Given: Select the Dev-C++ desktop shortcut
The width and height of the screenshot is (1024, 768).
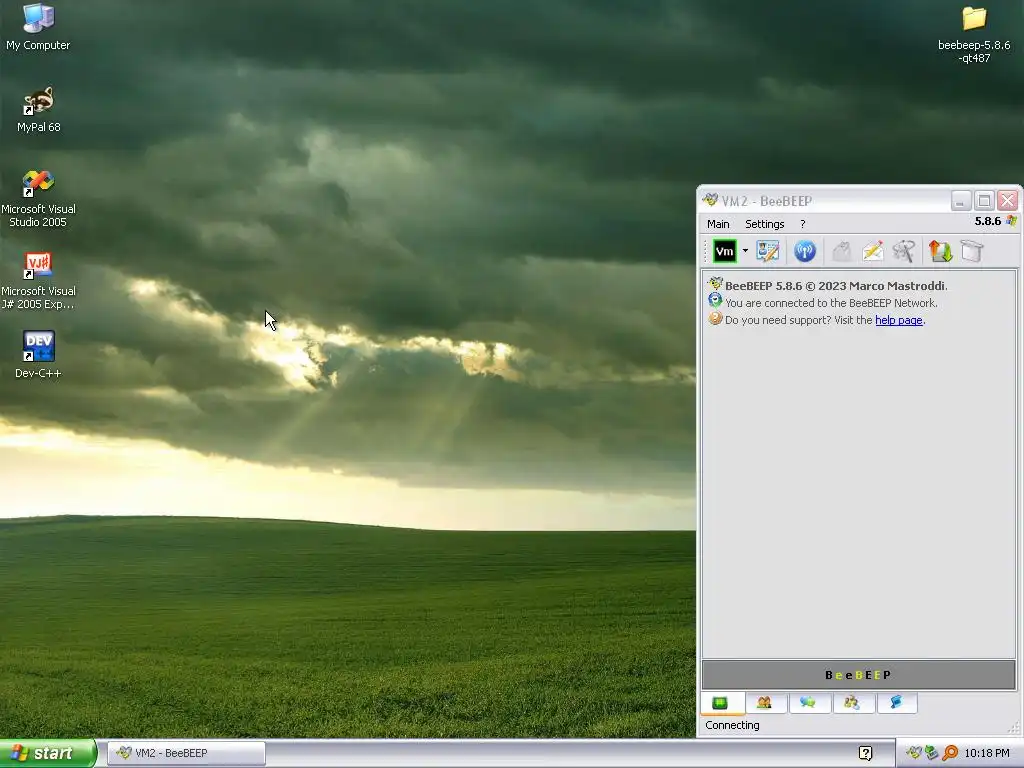Looking at the screenshot, I should tap(38, 355).
